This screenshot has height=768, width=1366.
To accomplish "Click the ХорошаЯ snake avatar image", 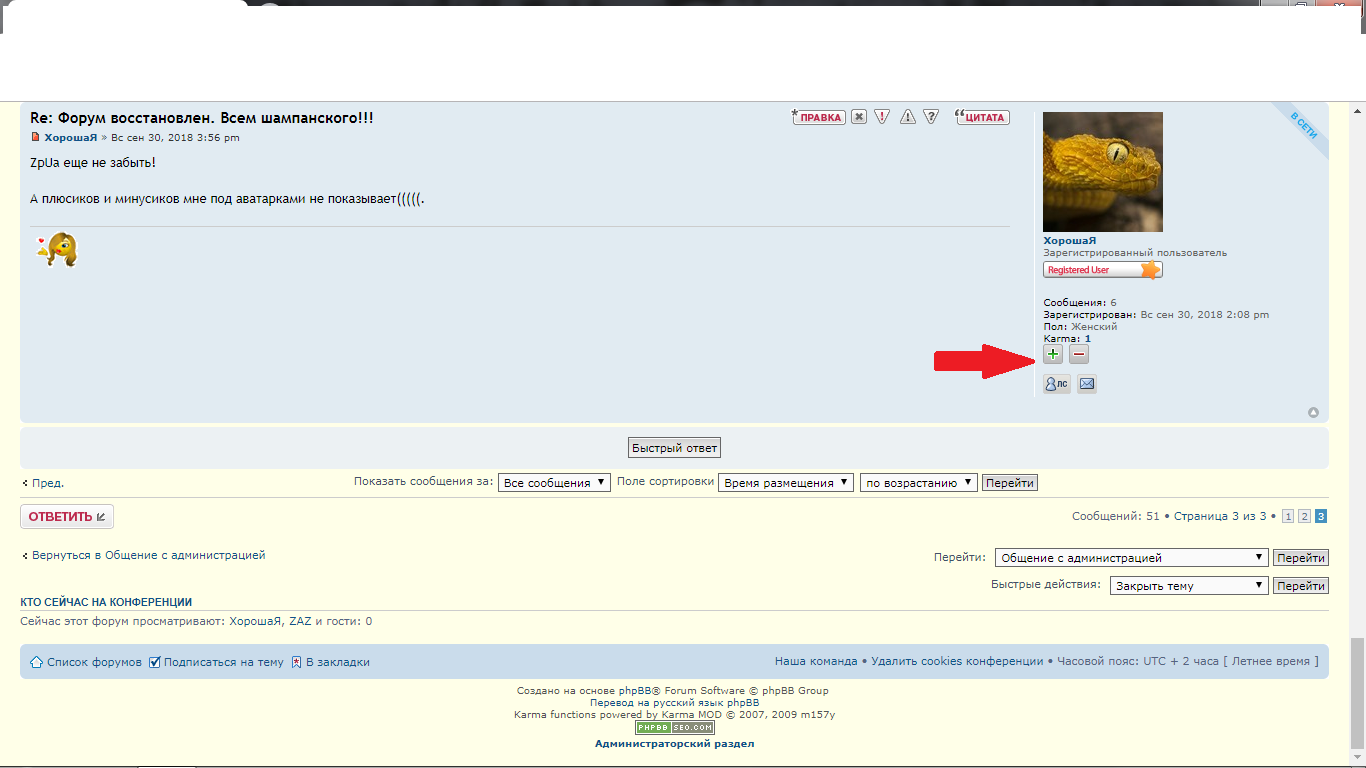I will click(x=1102, y=172).
